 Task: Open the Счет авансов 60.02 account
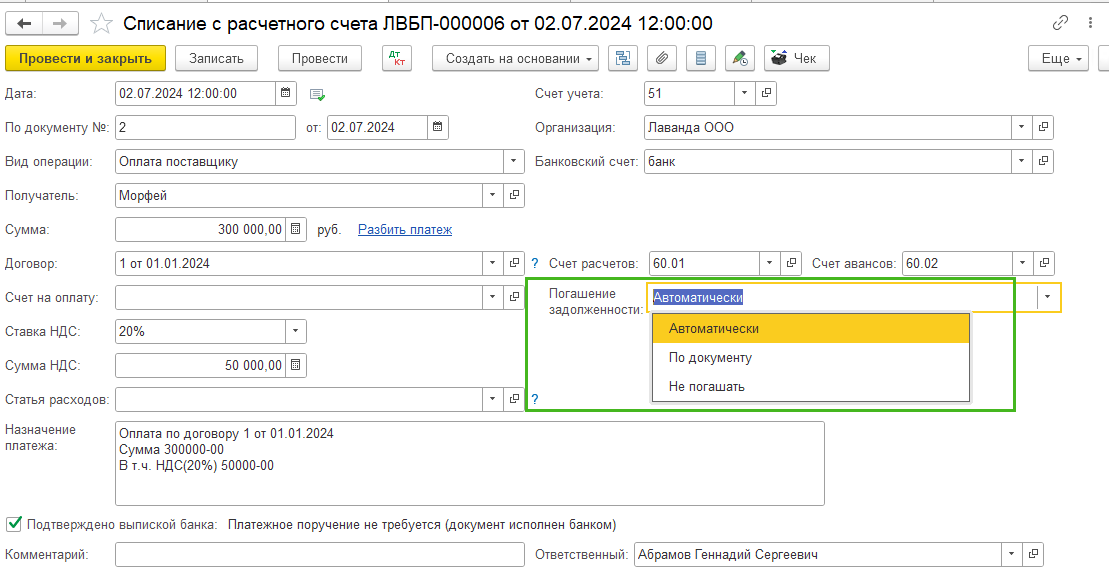[x=1043, y=264]
